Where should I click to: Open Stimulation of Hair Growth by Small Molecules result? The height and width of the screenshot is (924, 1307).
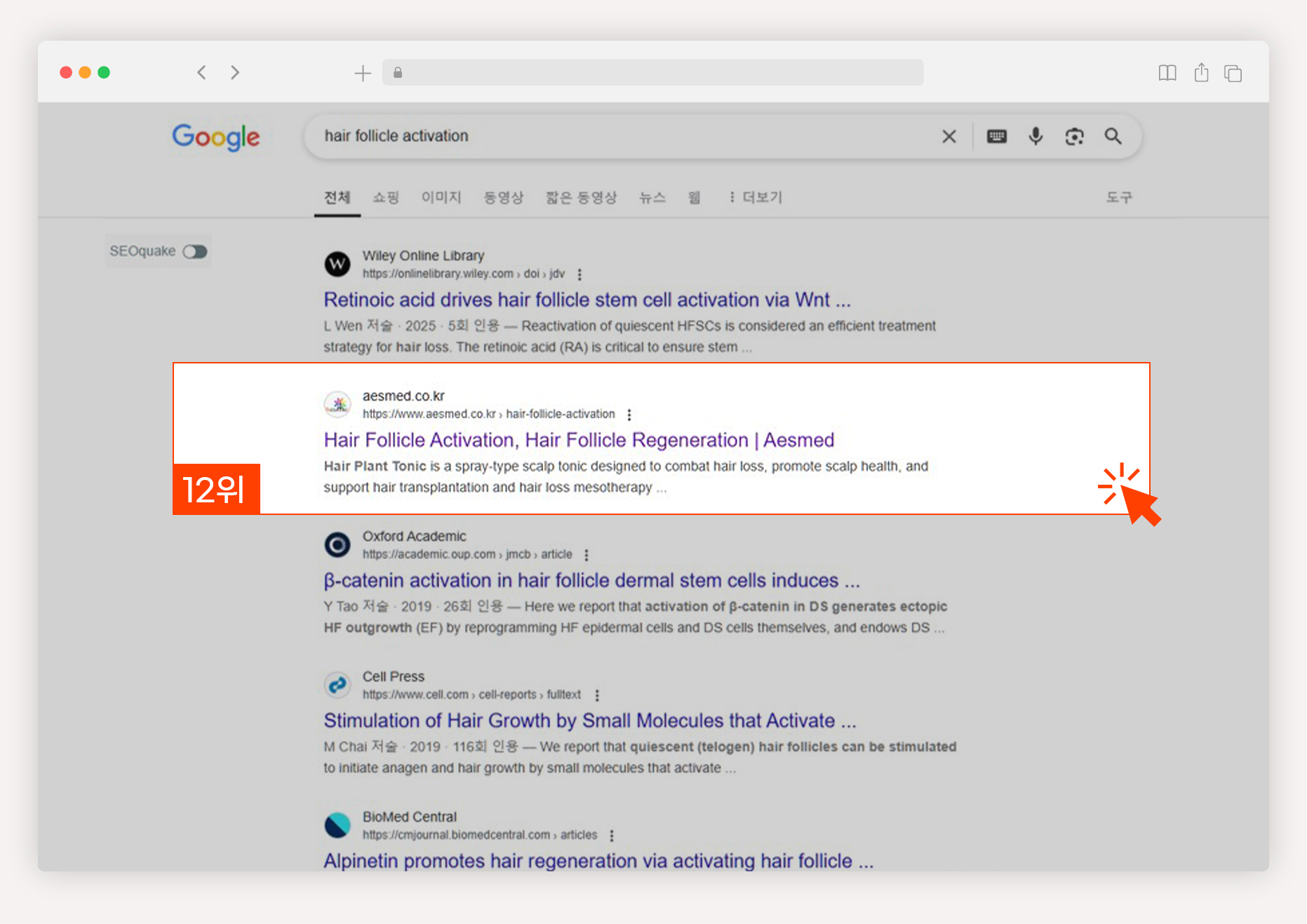coord(590,721)
